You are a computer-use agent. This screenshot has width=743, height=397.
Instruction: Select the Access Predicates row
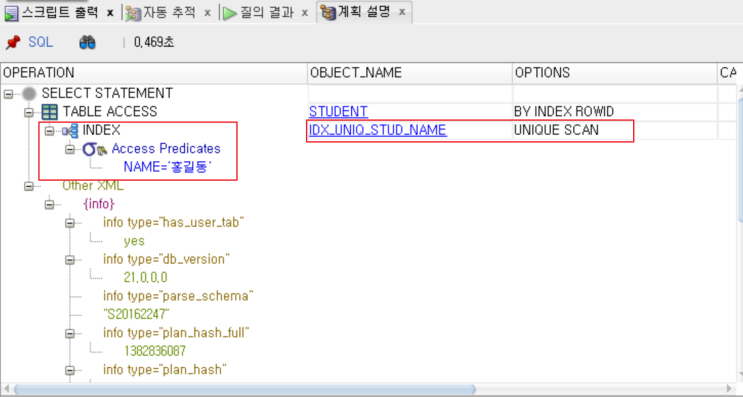click(166, 148)
